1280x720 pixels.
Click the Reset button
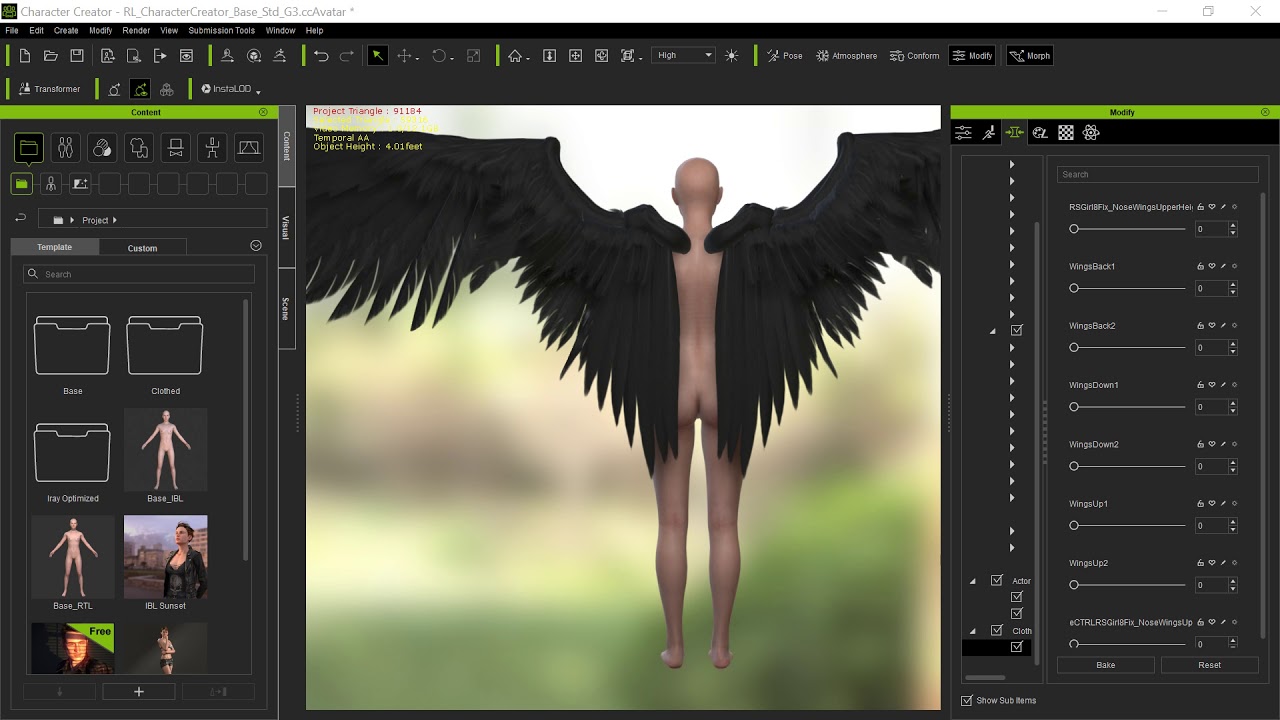point(1209,665)
